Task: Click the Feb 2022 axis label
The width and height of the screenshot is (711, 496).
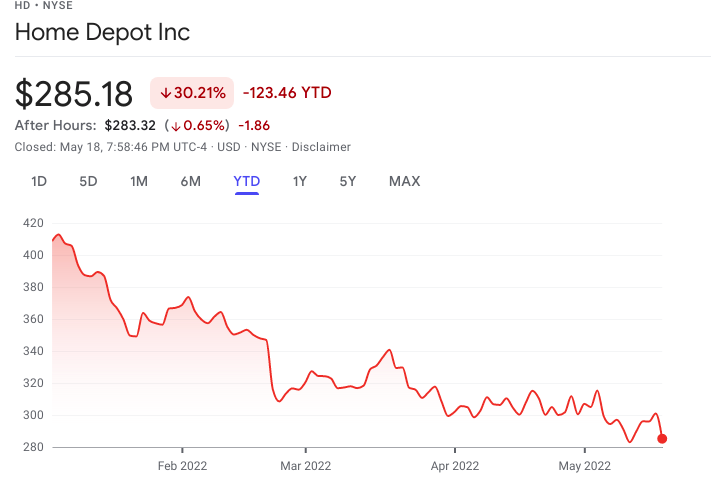Action: 182,466
